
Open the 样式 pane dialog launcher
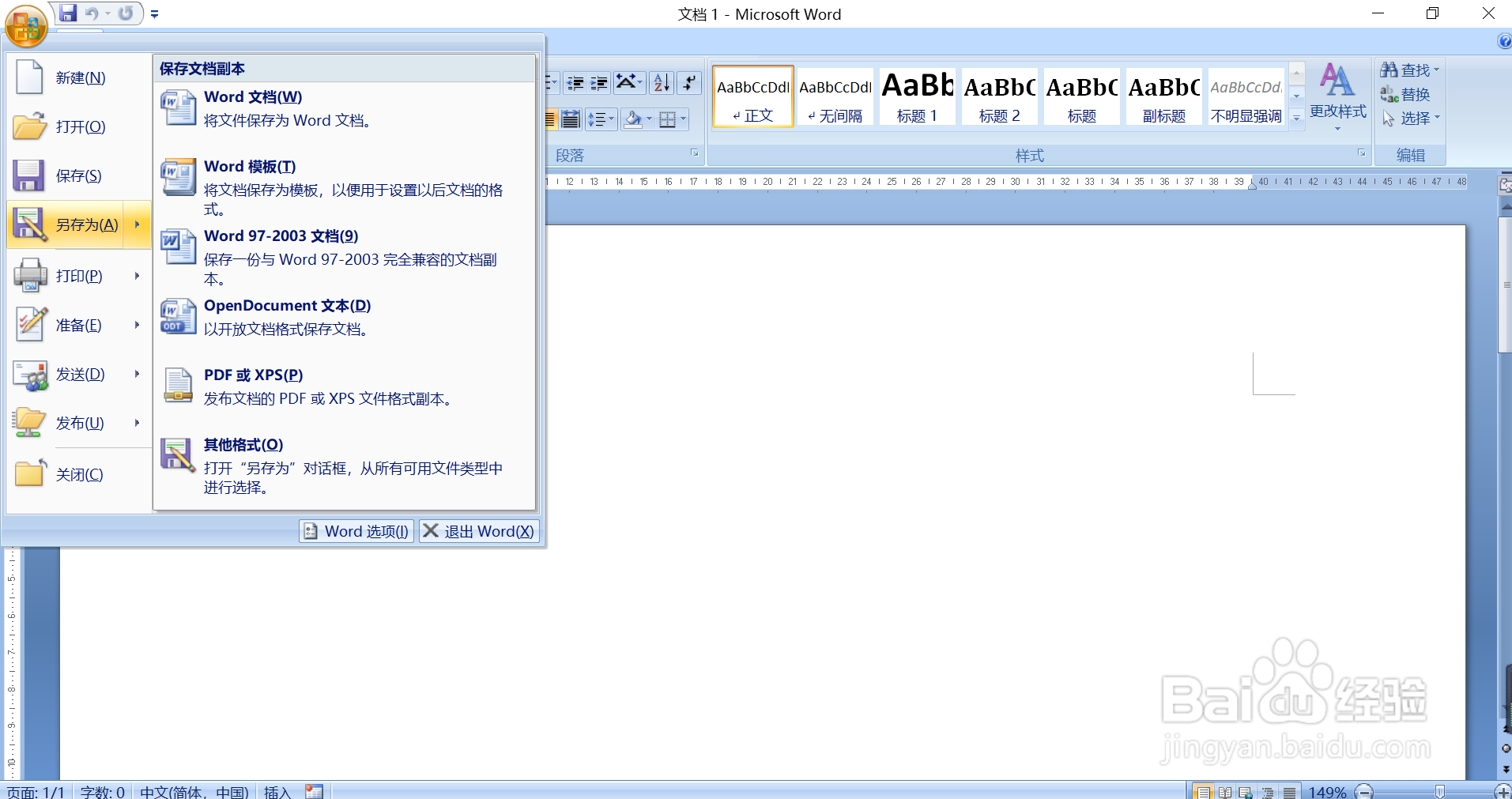click(1362, 153)
